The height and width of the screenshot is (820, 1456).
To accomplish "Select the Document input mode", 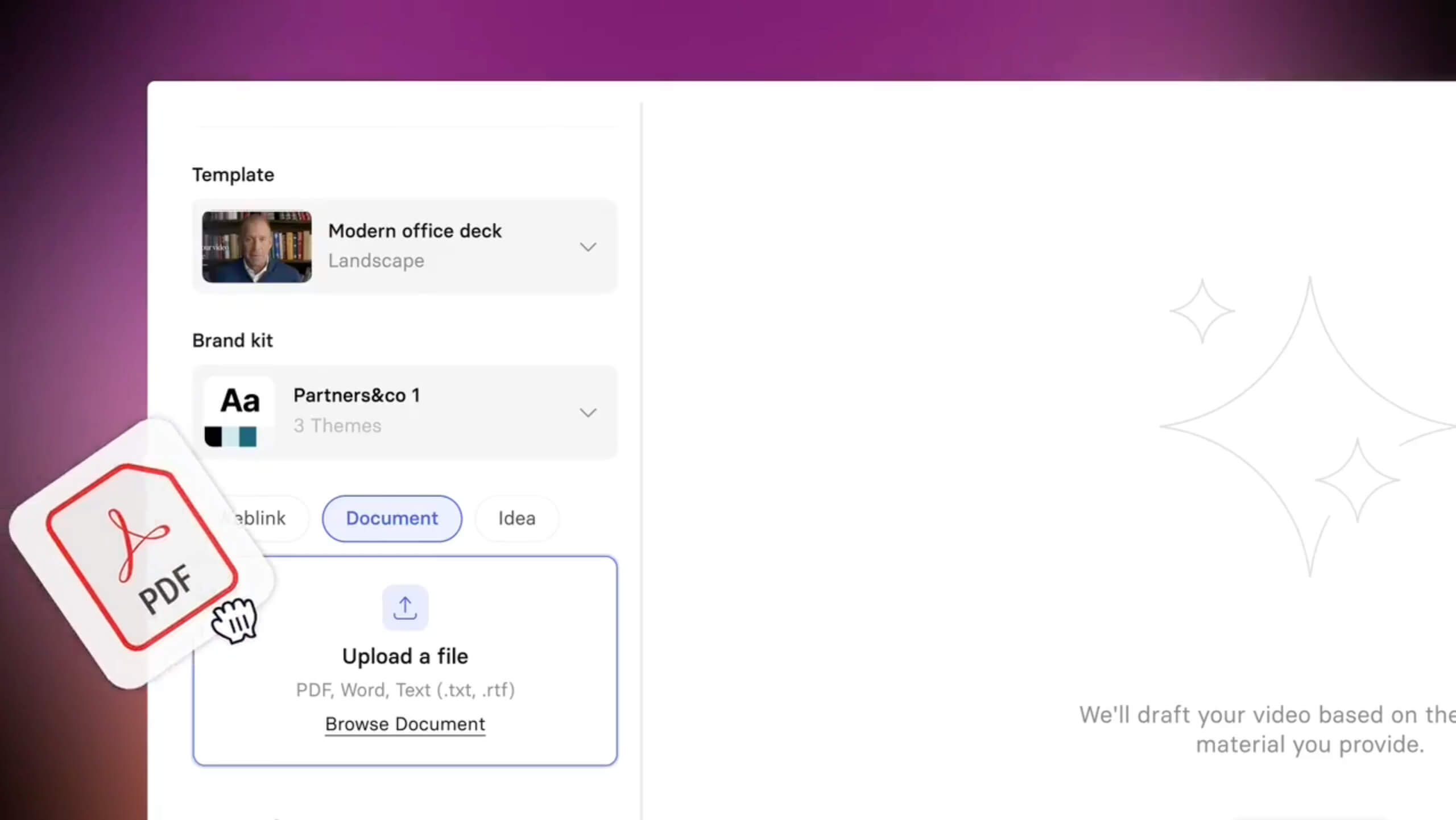I will pos(392,518).
